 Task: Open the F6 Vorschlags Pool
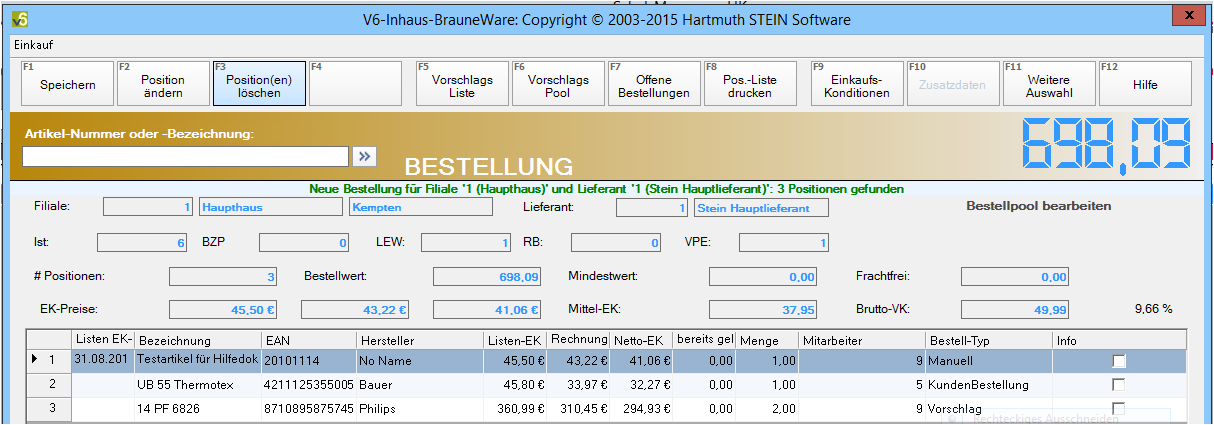[x=558, y=85]
